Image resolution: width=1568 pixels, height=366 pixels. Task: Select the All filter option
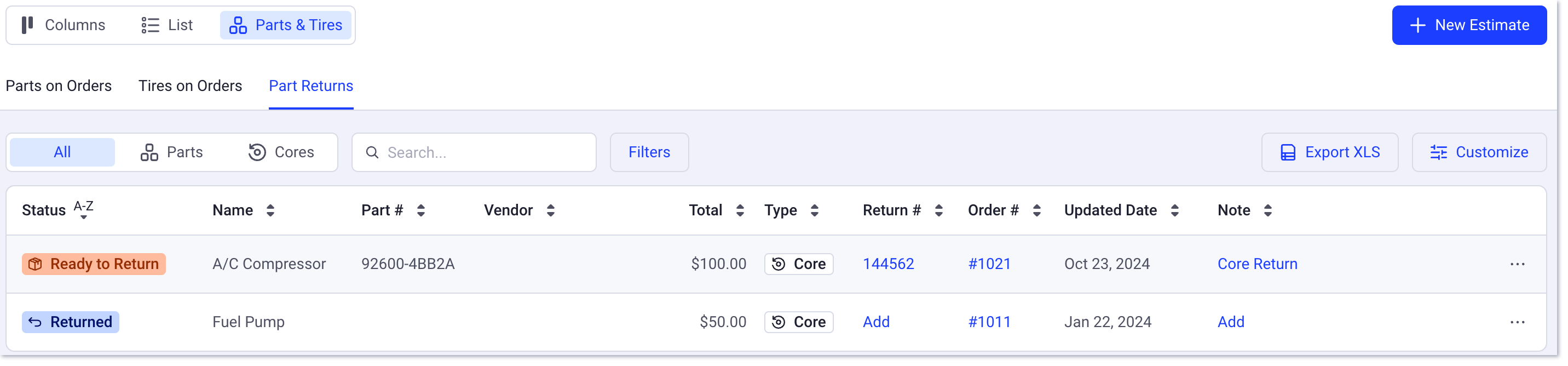coord(61,152)
